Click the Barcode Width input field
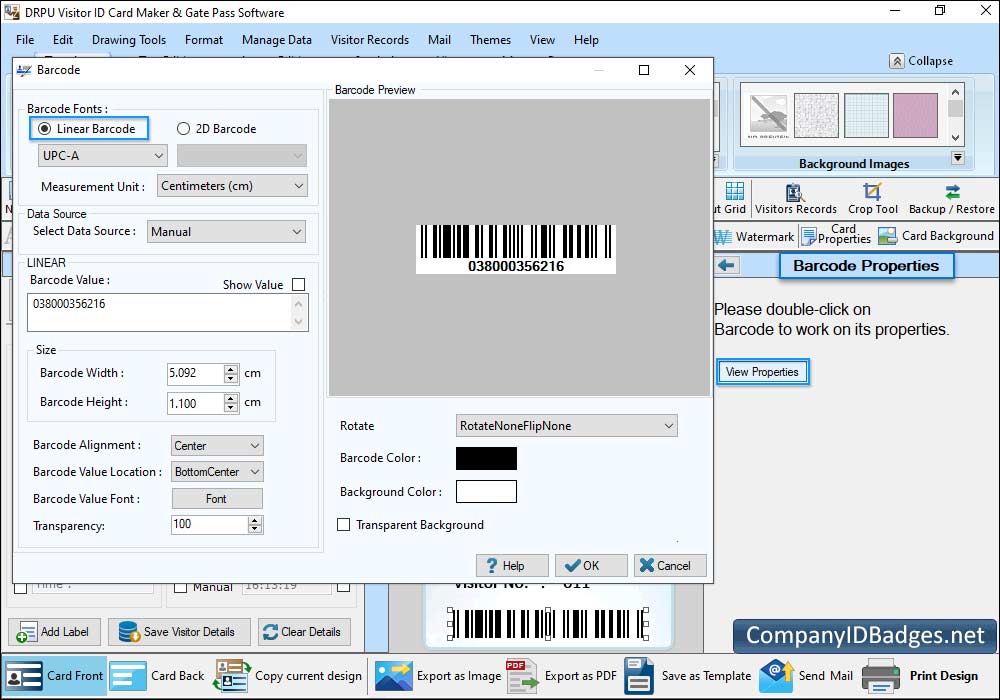The height and width of the screenshot is (700, 1000). (x=196, y=374)
